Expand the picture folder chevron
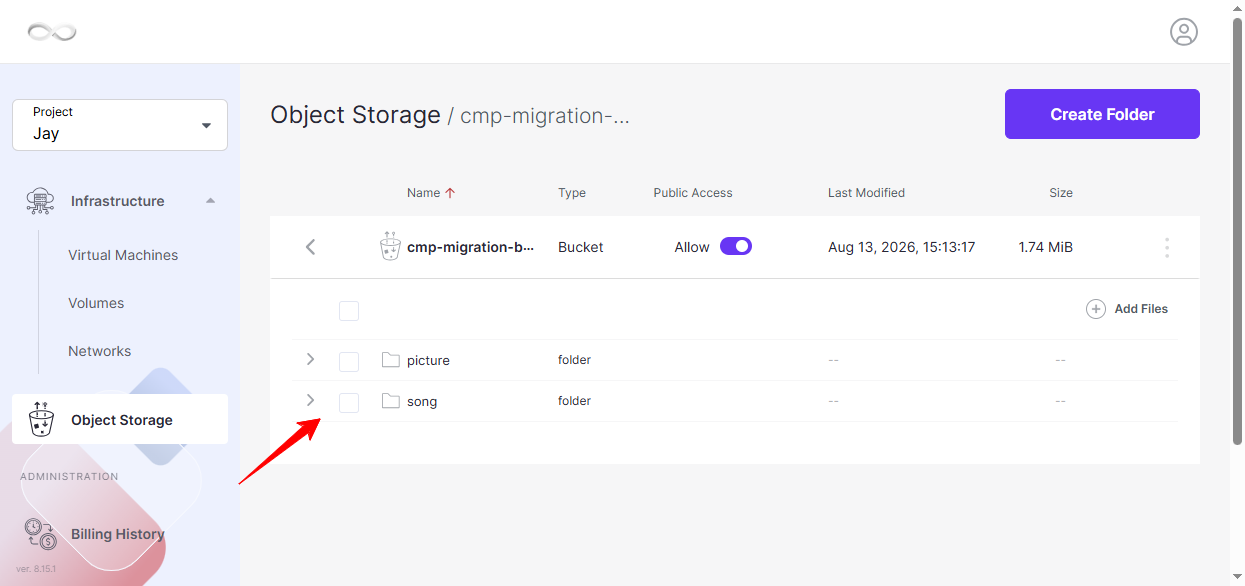The image size is (1245, 586). point(310,359)
